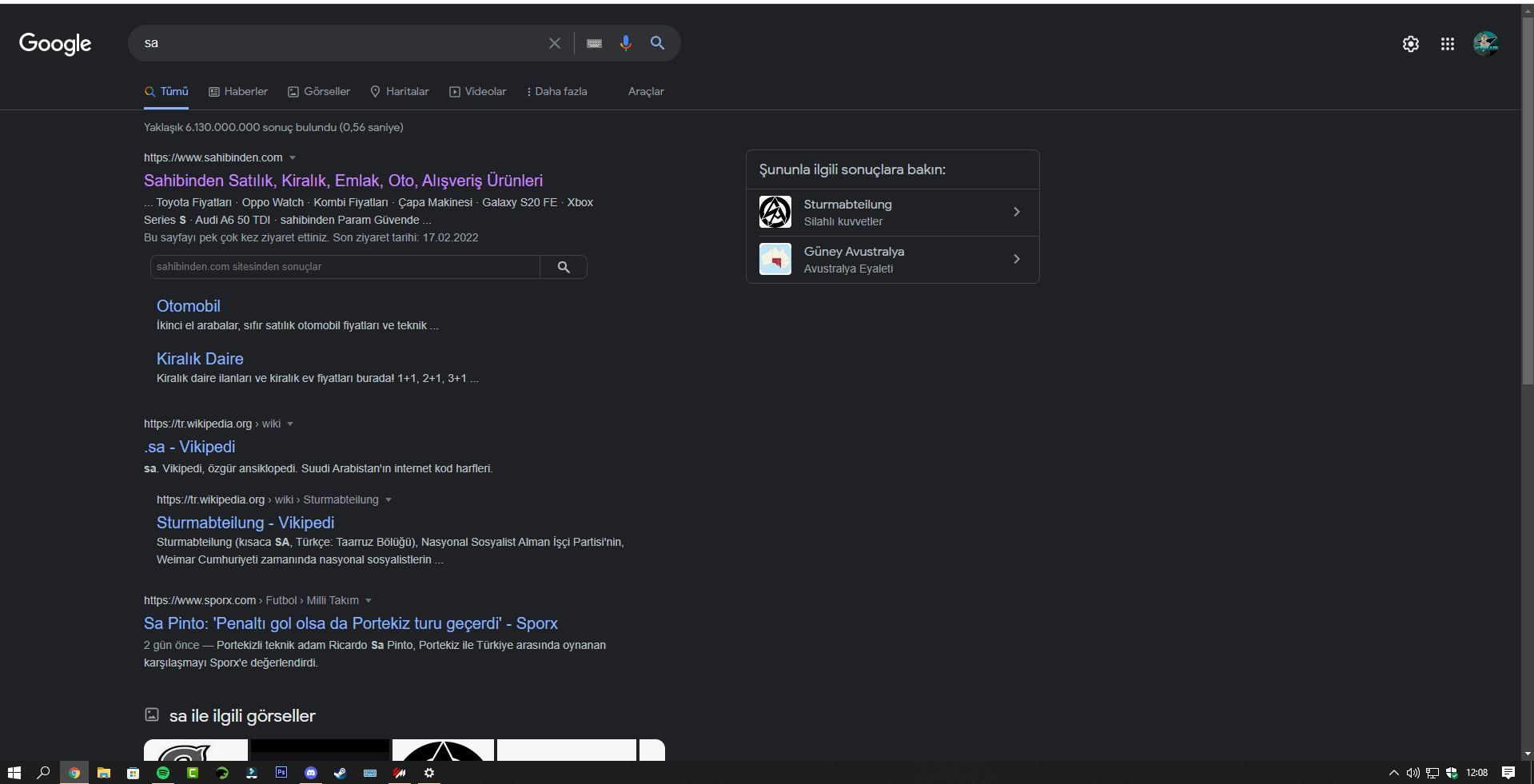Image resolution: width=1534 pixels, height=784 pixels.
Task: Start voice search with the microphone icon
Action: coord(625,43)
